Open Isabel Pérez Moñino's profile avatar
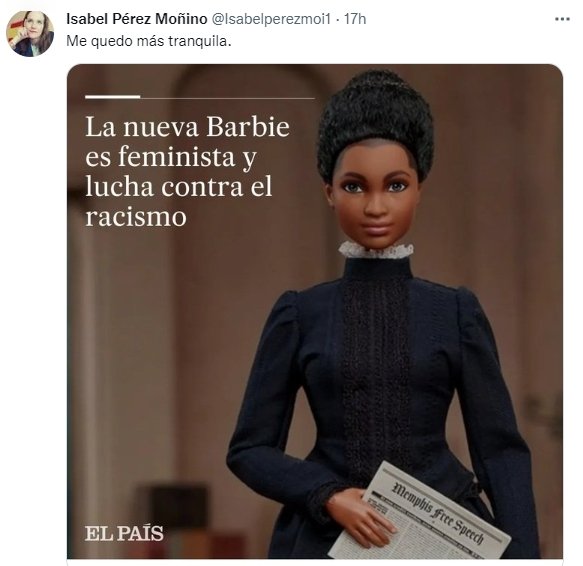The width and height of the screenshot is (583, 566). (30, 33)
